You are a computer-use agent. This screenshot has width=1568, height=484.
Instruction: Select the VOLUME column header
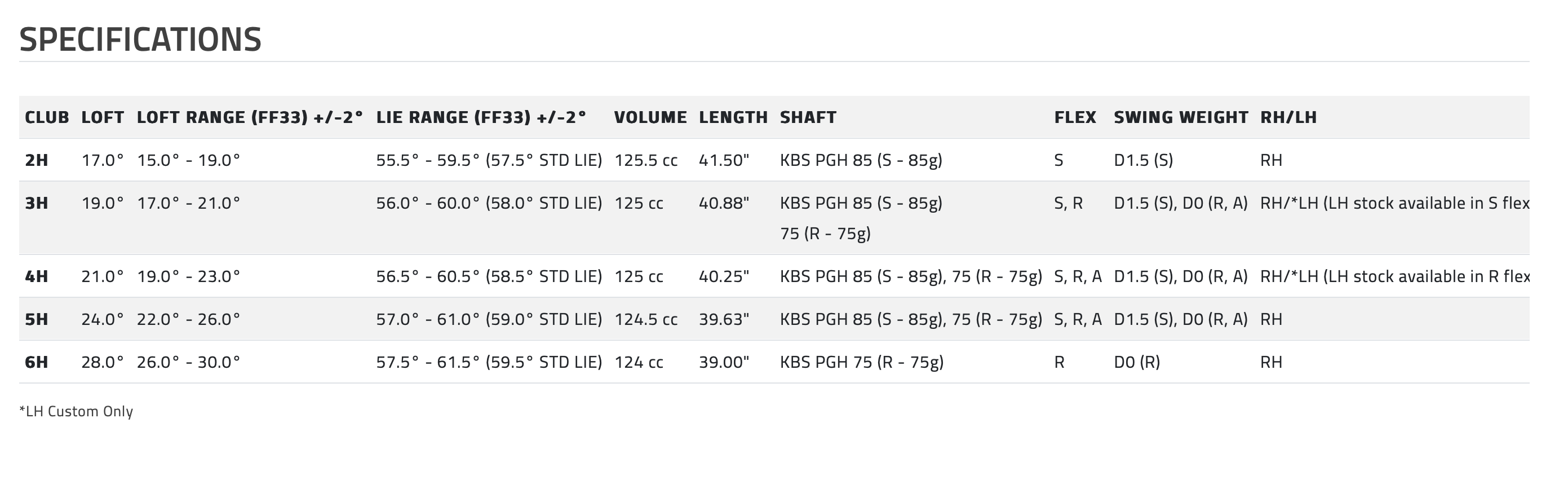pos(650,117)
